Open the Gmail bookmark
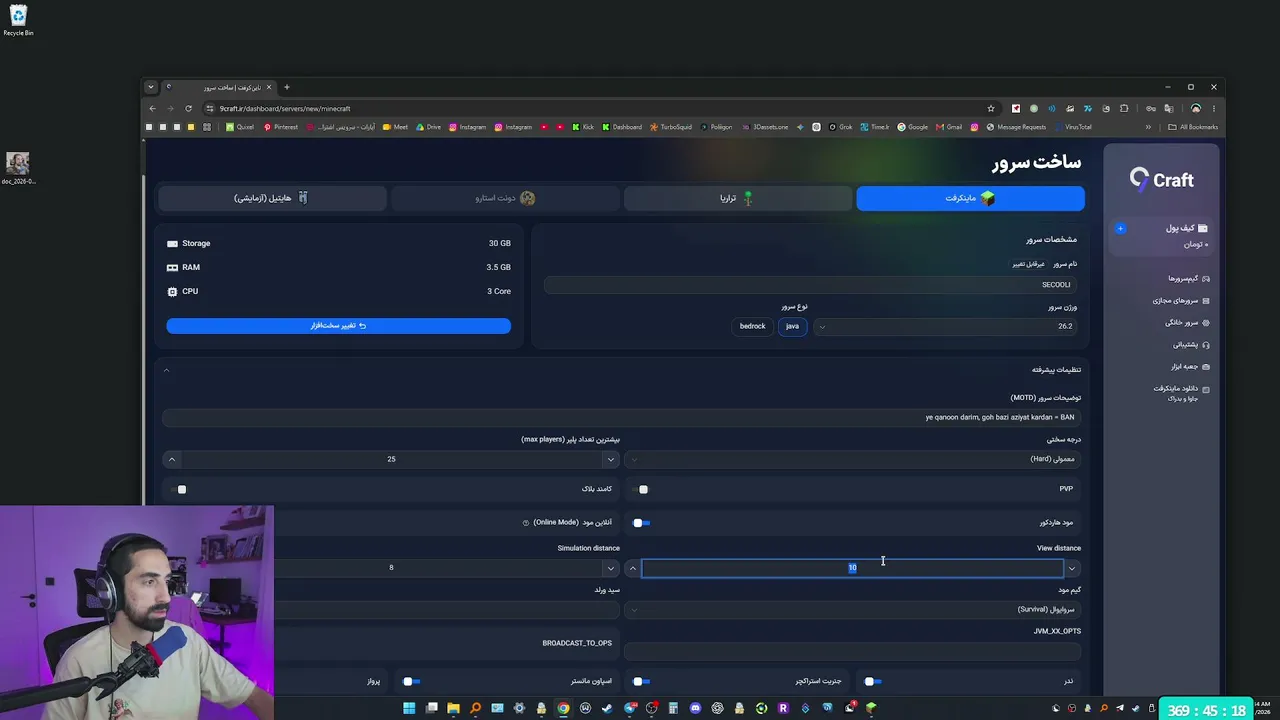The height and width of the screenshot is (720, 1280). point(949,127)
